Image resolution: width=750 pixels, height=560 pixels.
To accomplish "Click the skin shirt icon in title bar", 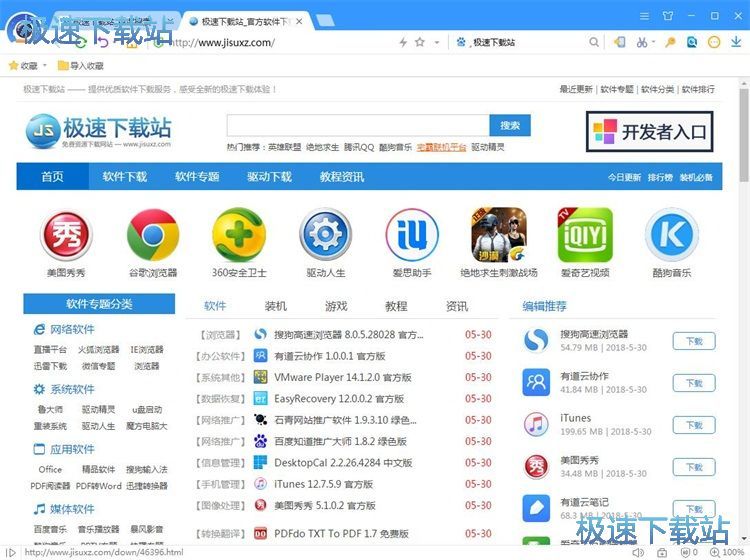I will tap(668, 16).
